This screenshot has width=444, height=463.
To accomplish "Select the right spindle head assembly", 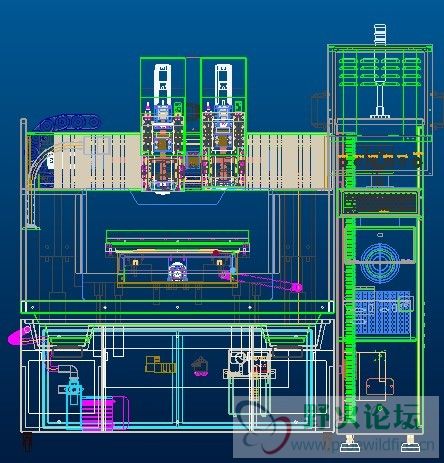I will click(223, 127).
